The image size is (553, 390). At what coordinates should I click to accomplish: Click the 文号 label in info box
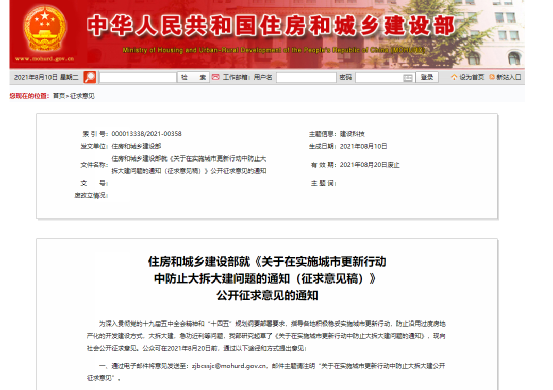tap(93, 183)
